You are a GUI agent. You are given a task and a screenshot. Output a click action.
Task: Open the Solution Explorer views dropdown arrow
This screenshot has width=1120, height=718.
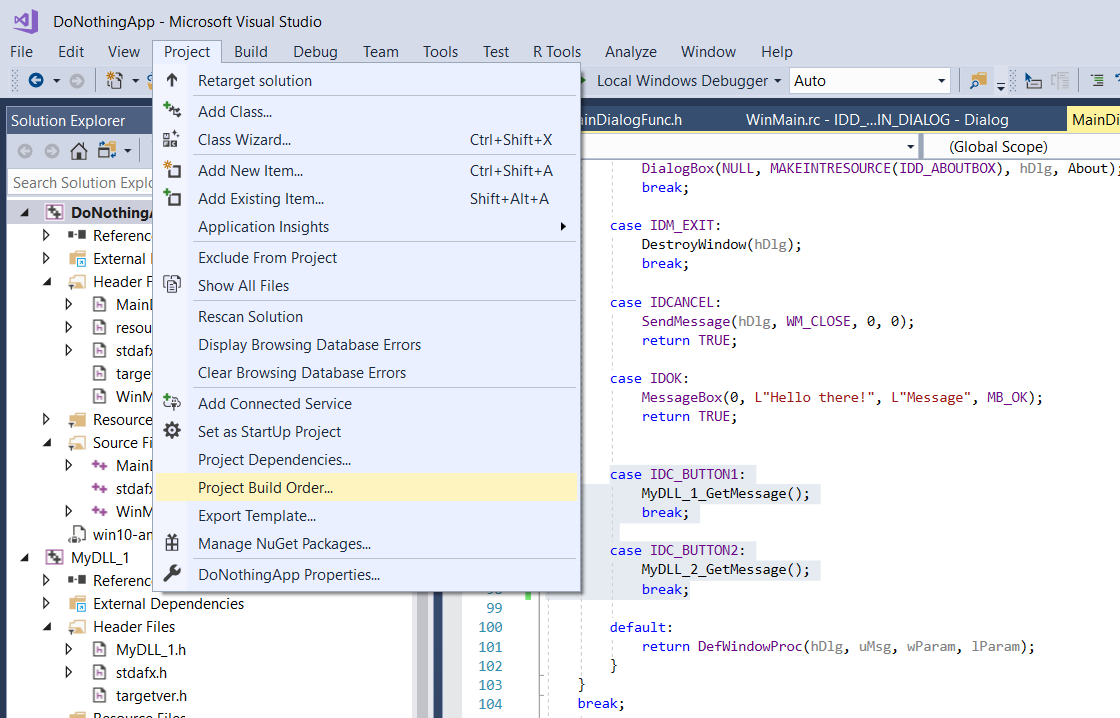point(128,151)
